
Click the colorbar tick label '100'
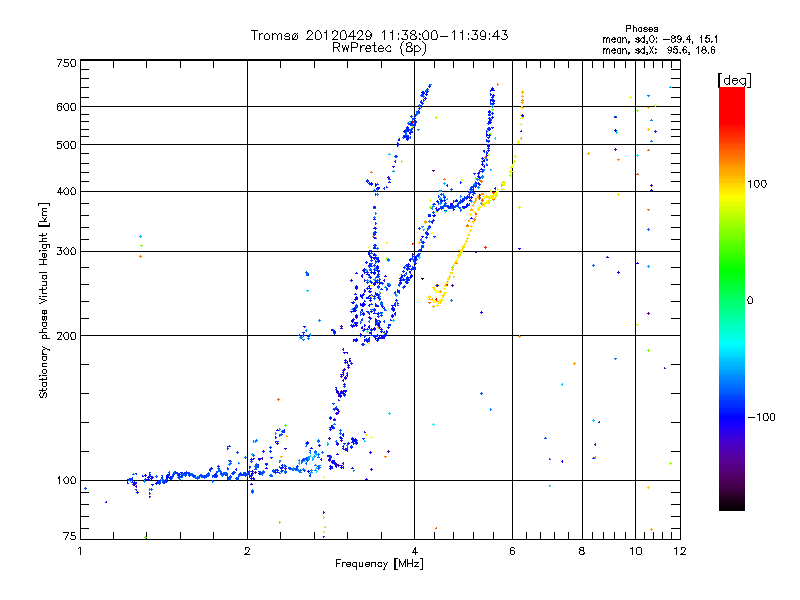[757, 184]
